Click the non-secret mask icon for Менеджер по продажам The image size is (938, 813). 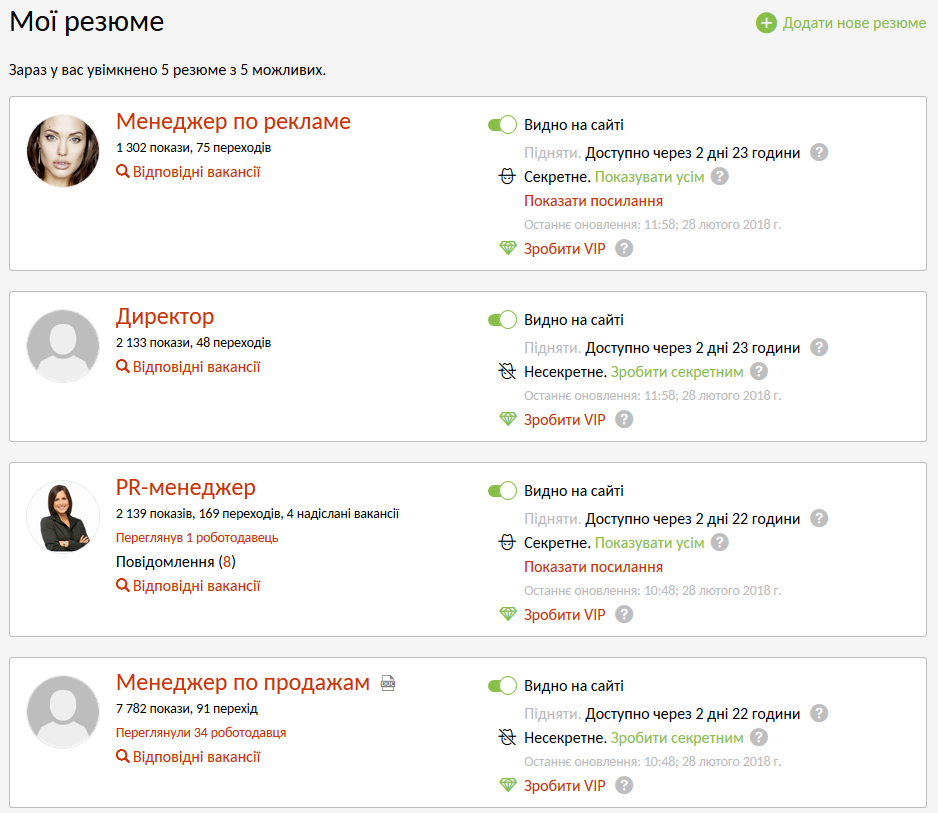pos(508,738)
